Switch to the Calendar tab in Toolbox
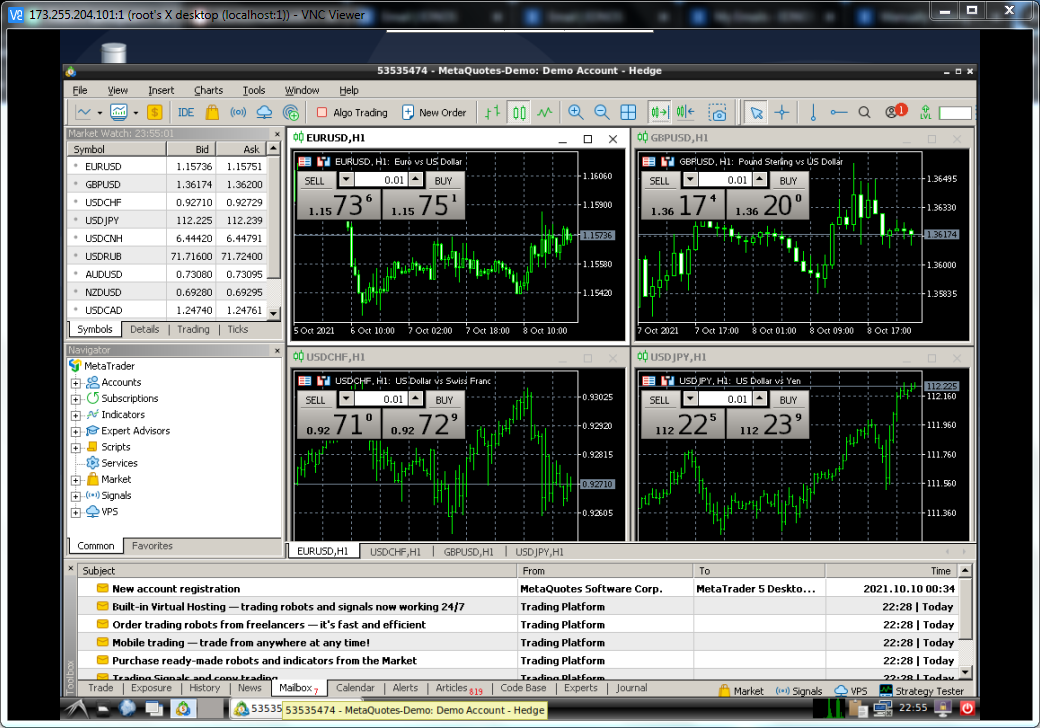1040x728 pixels. 355,688
